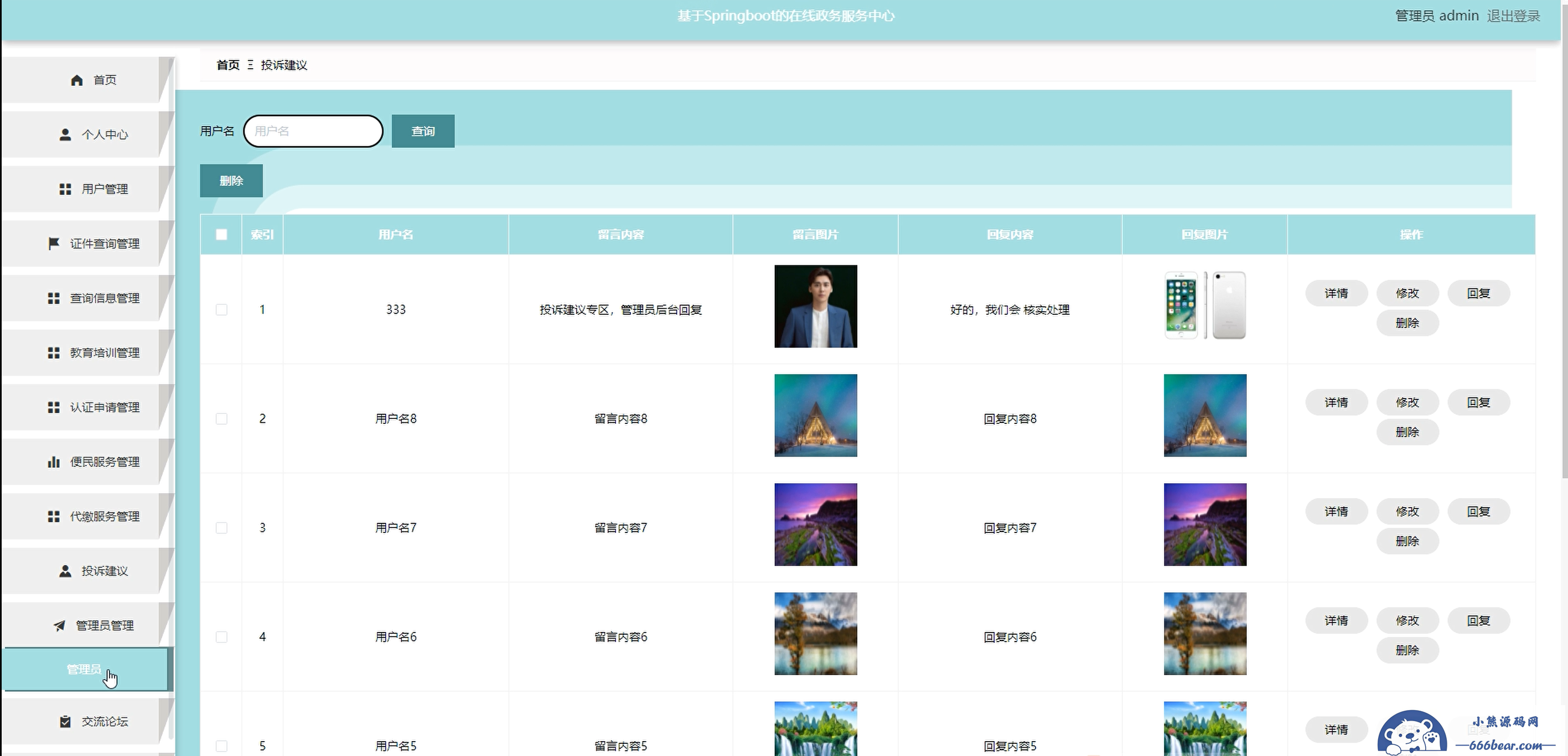Click the flag icon beside 证件查询管理

click(54, 244)
